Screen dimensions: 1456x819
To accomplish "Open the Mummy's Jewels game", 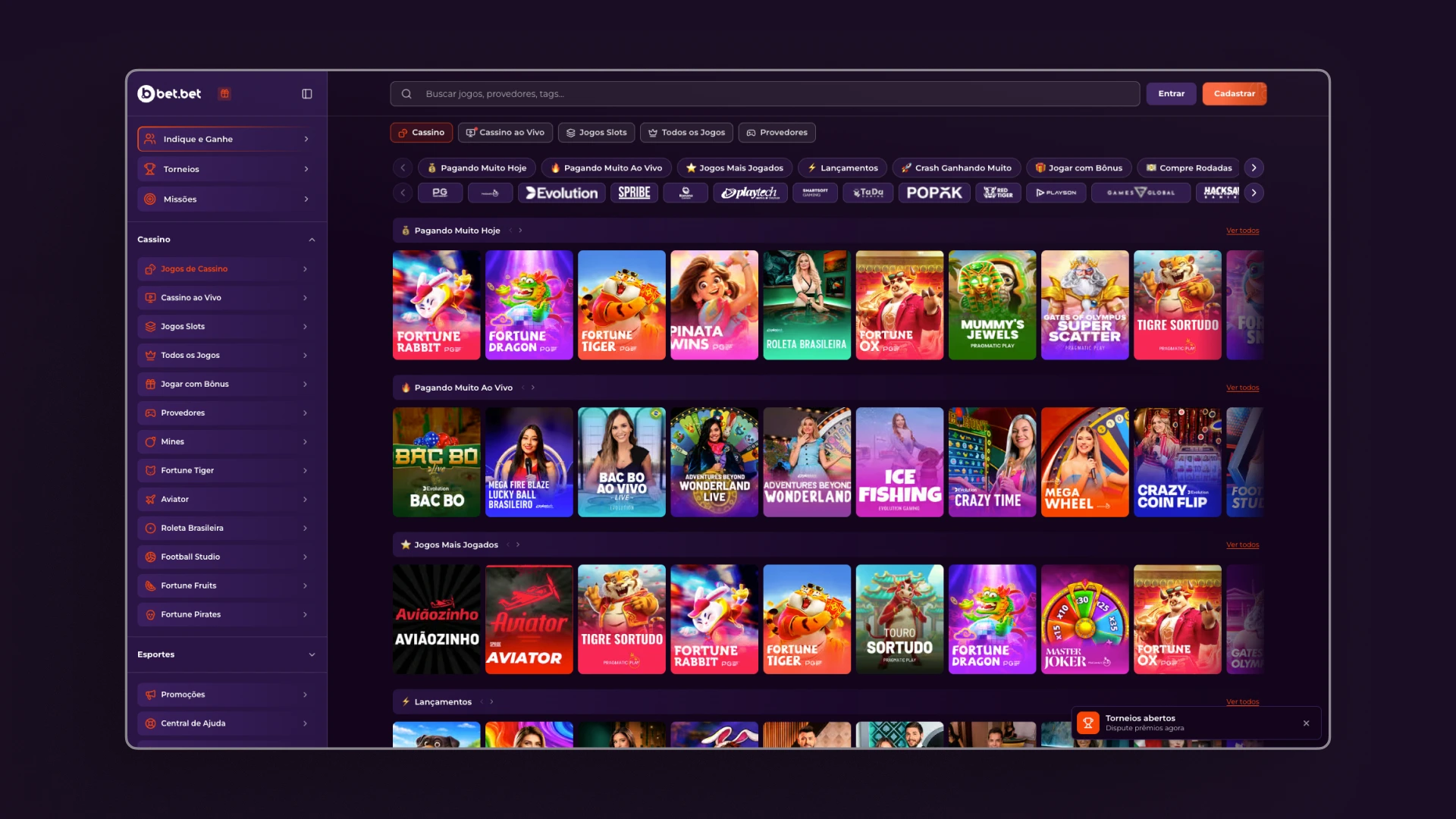I will click(x=992, y=305).
